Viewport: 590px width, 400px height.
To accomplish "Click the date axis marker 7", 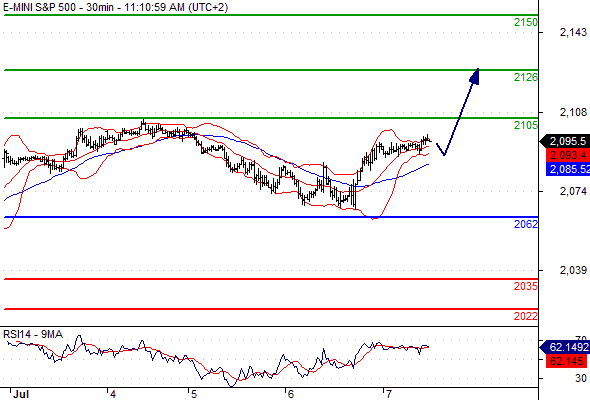I will pos(389,394).
